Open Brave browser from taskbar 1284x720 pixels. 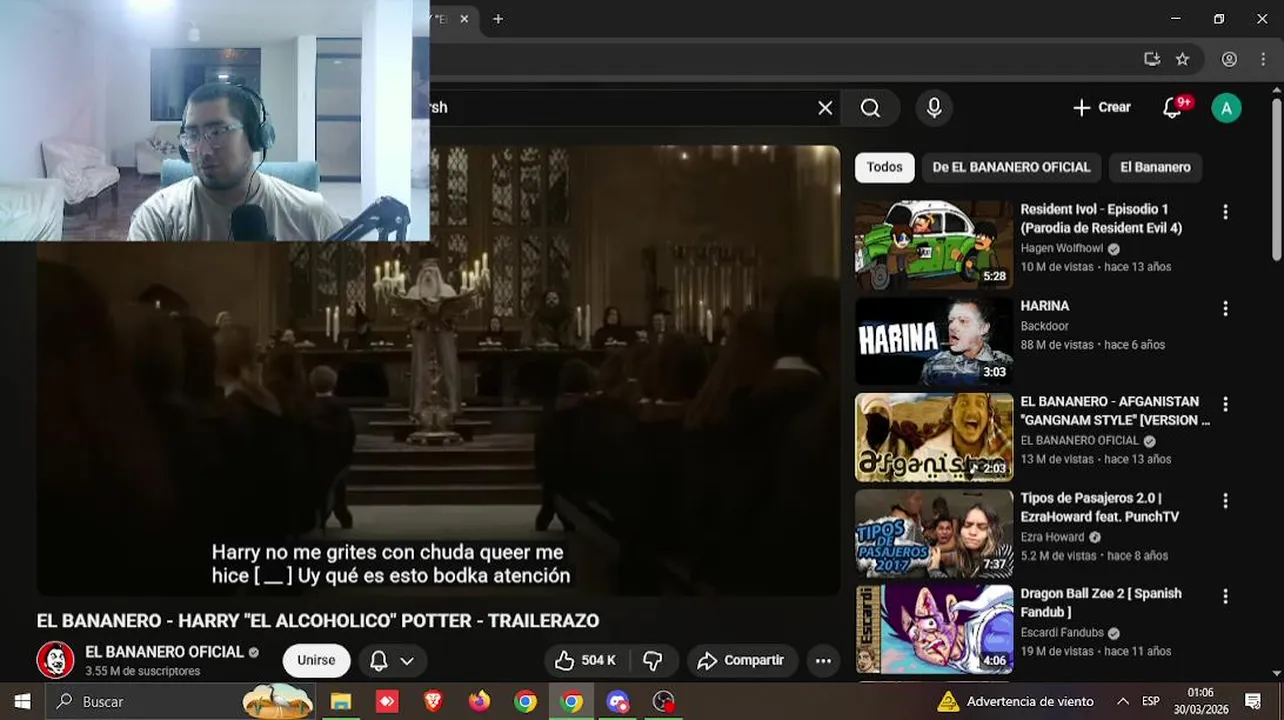433,701
